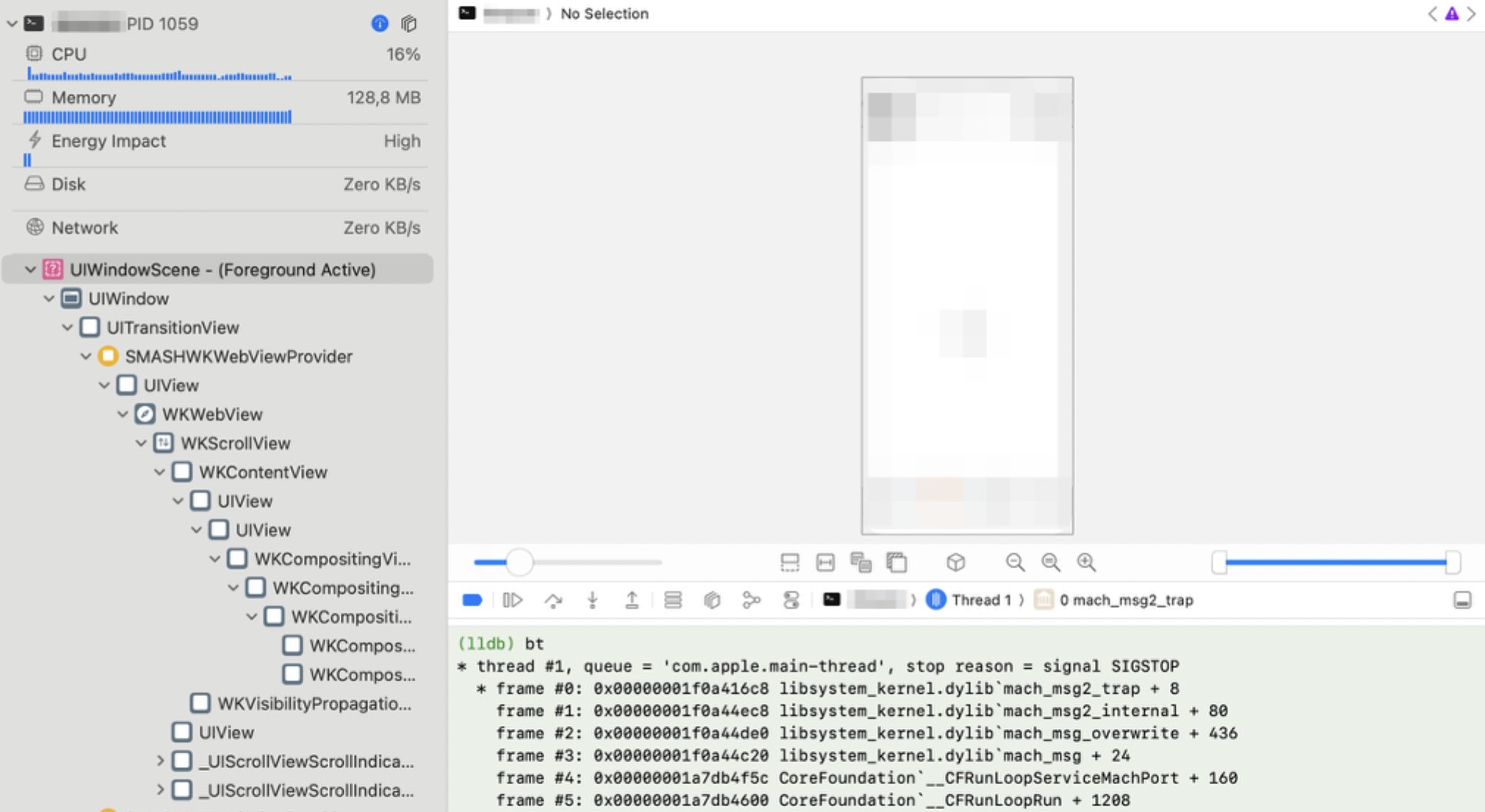The height and width of the screenshot is (812, 1485).
Task: Zoom in on the view hierarchy canvas
Action: (1087, 562)
